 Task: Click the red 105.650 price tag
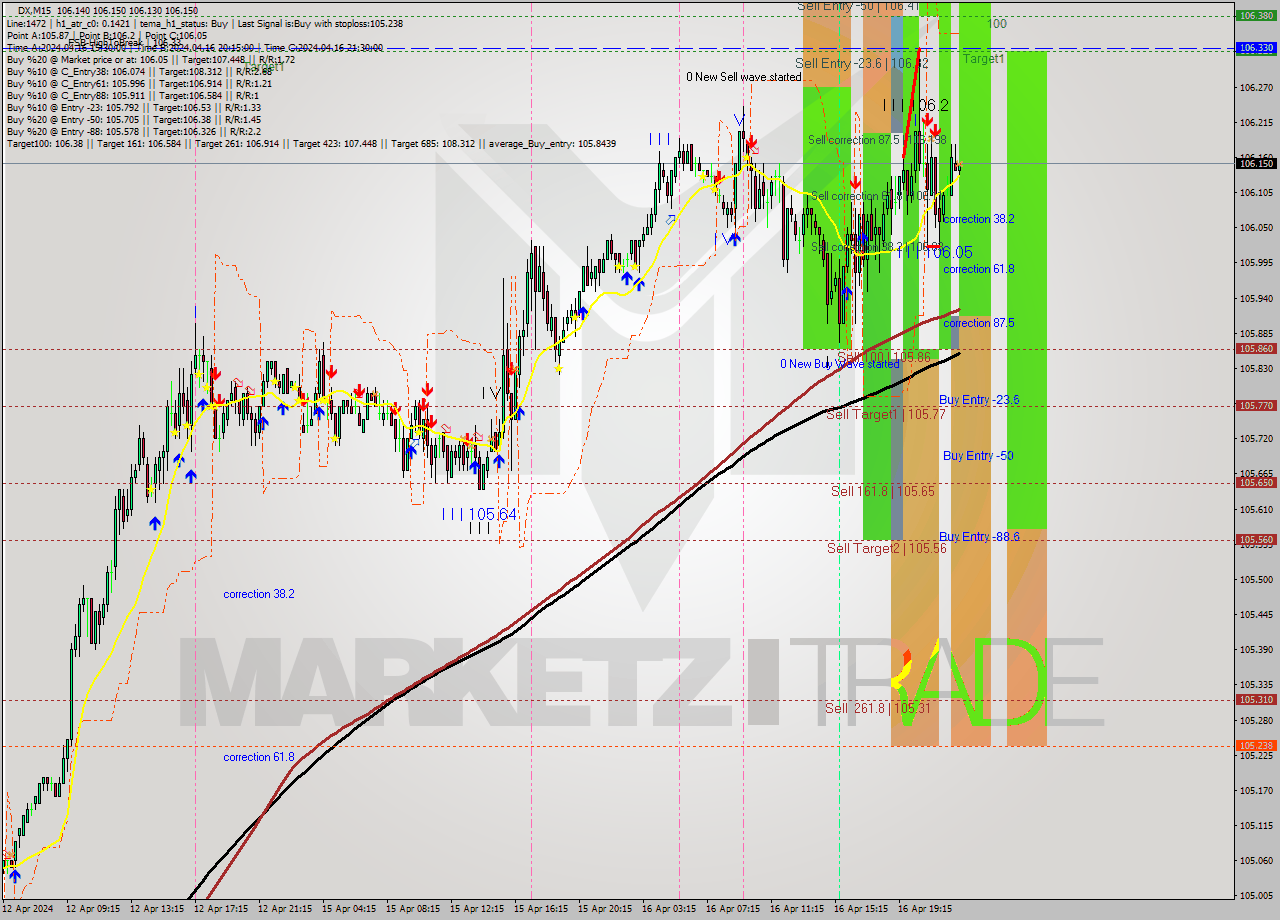pos(1256,482)
